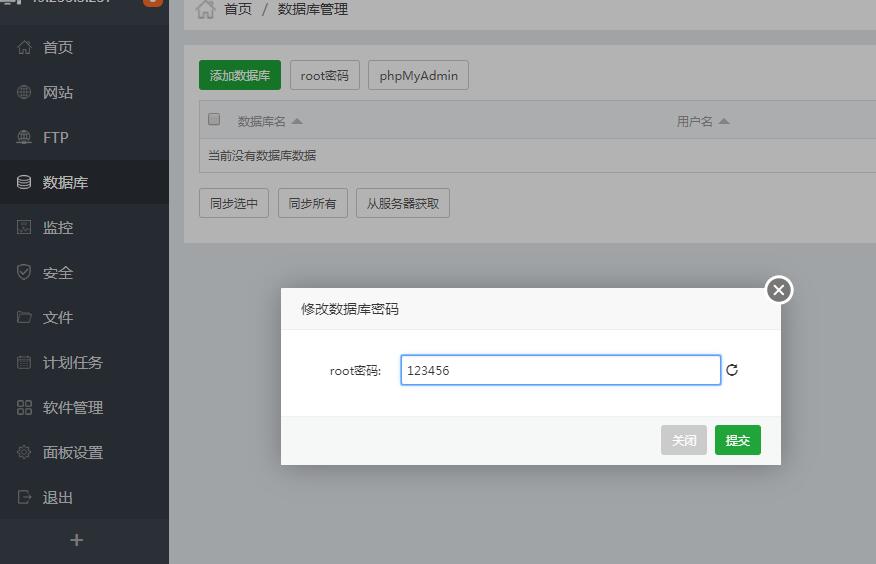The image size is (876, 564).
Task: Click the globe icon for 网站
Action: tap(24, 93)
